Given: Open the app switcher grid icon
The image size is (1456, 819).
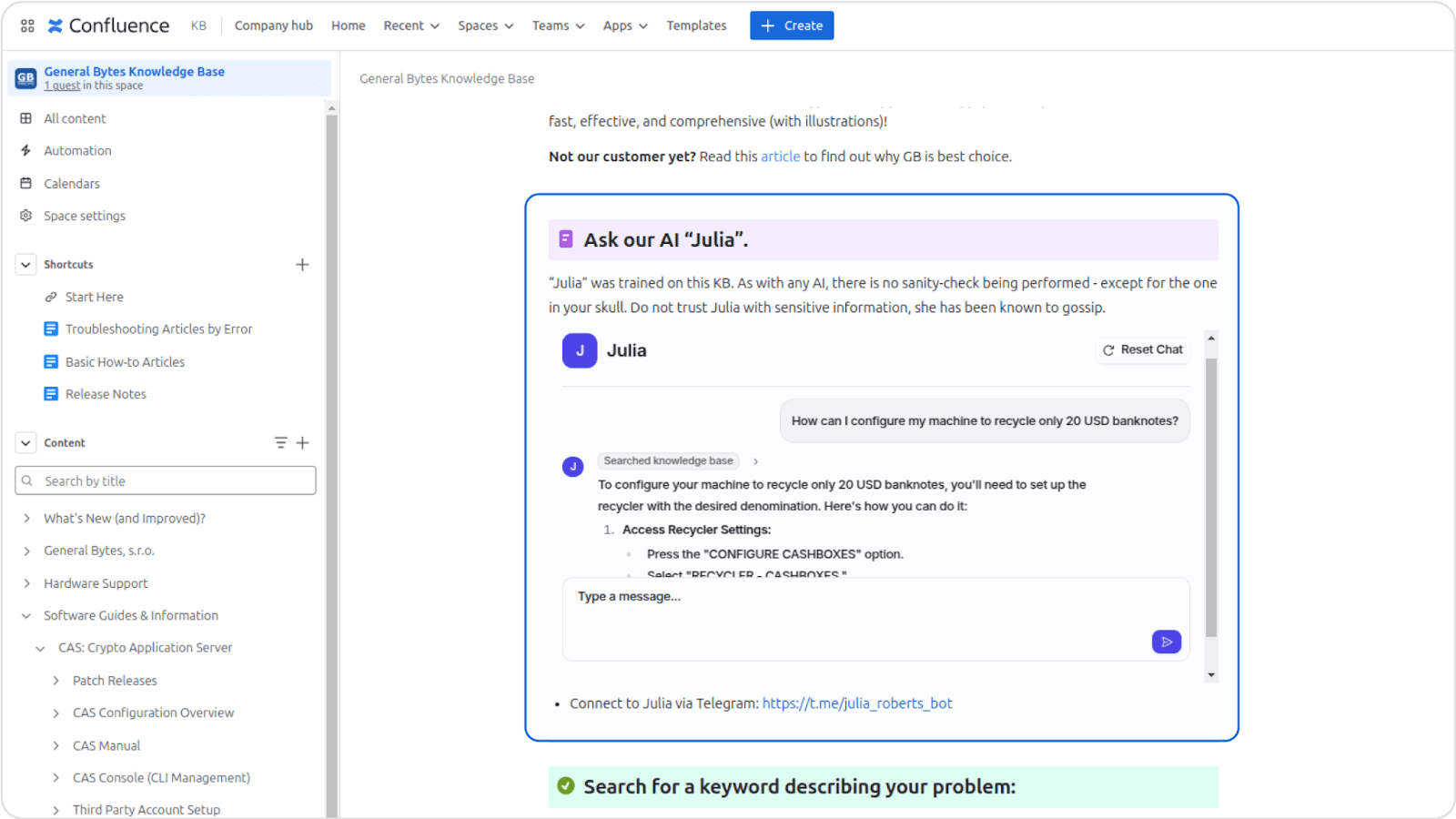Looking at the screenshot, I should click(x=27, y=25).
